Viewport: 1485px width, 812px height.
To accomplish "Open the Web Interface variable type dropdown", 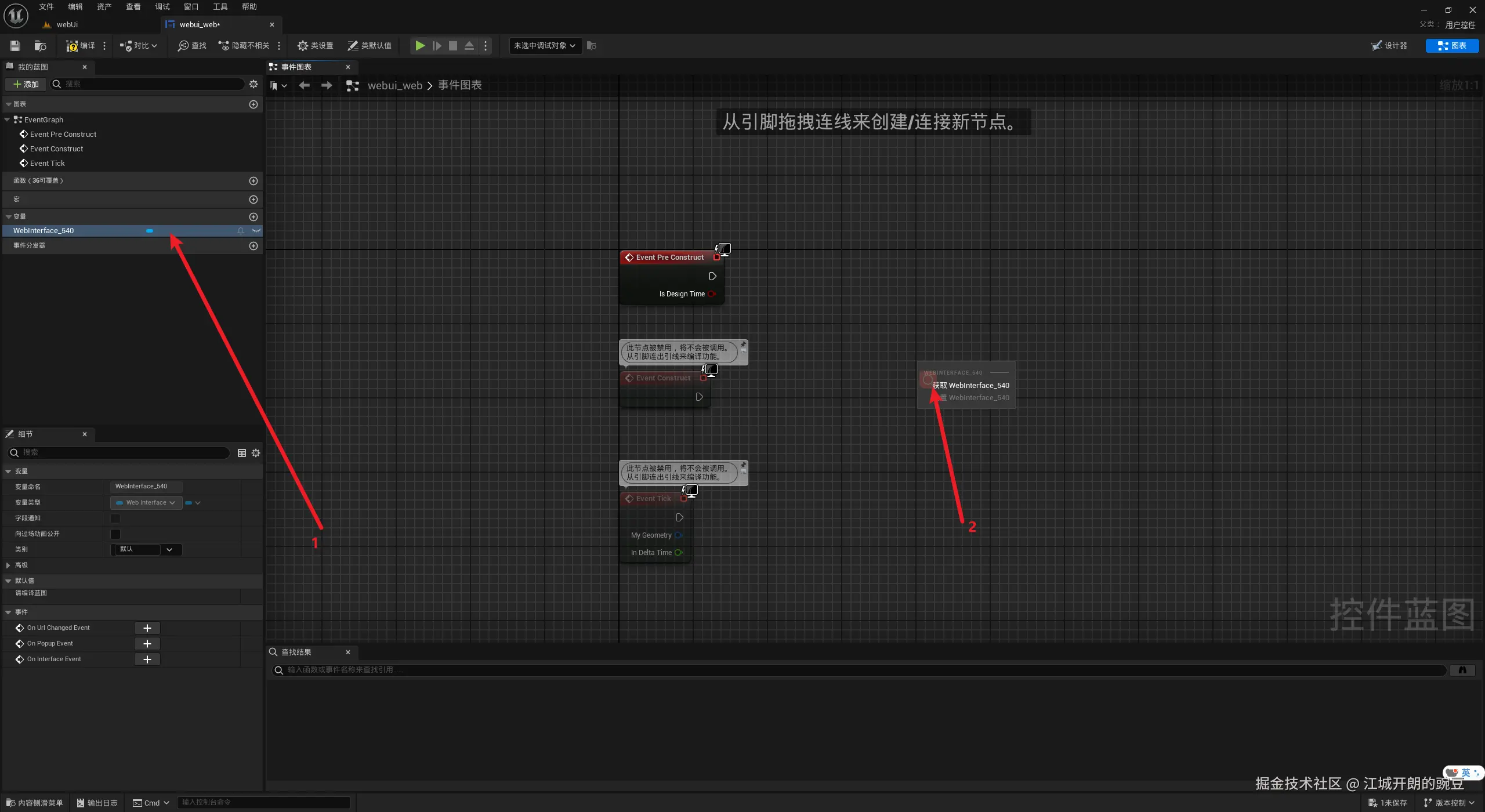I will coord(146,503).
